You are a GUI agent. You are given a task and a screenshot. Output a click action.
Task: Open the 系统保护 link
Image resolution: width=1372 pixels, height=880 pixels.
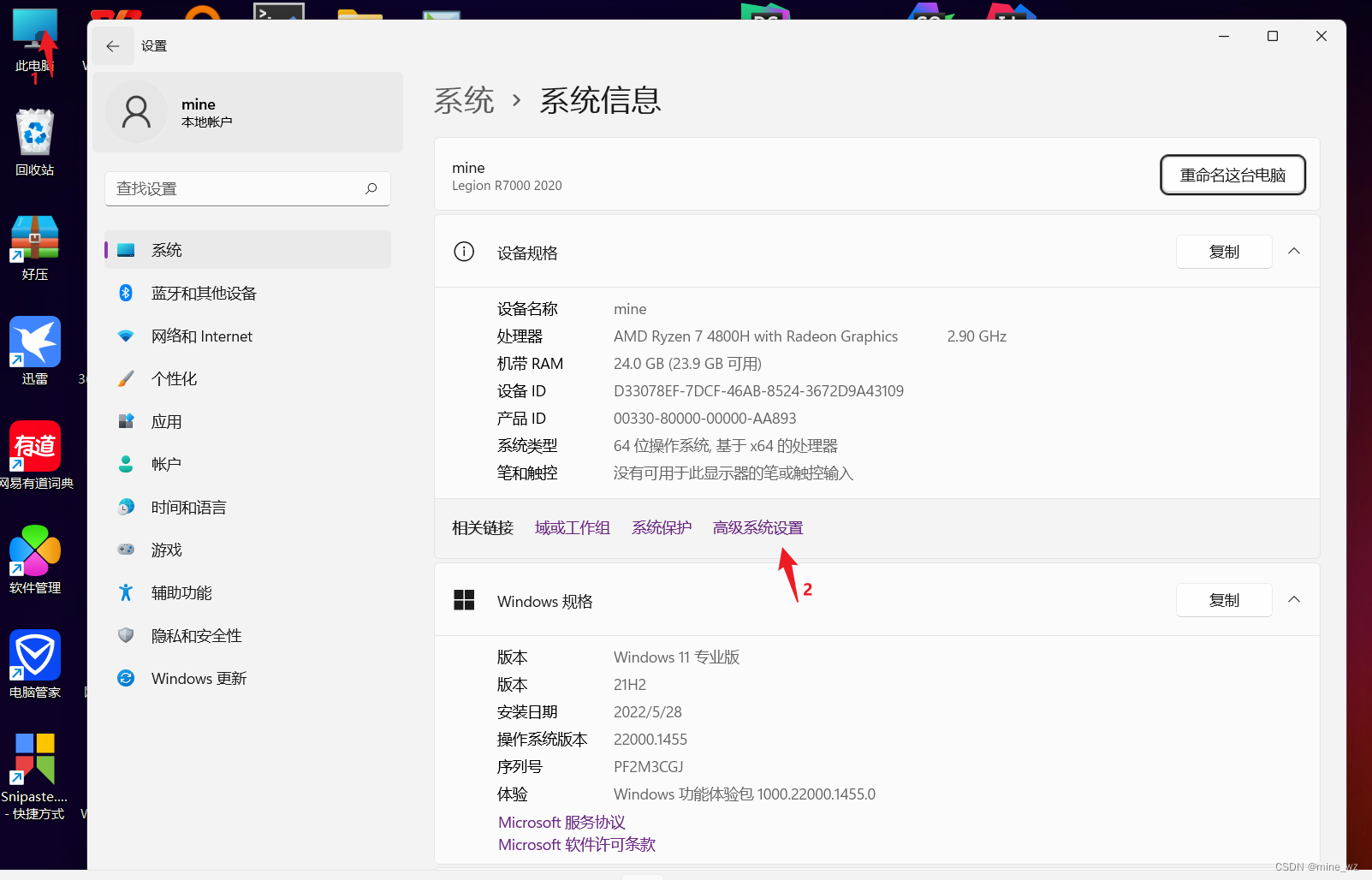pyautogui.click(x=662, y=528)
